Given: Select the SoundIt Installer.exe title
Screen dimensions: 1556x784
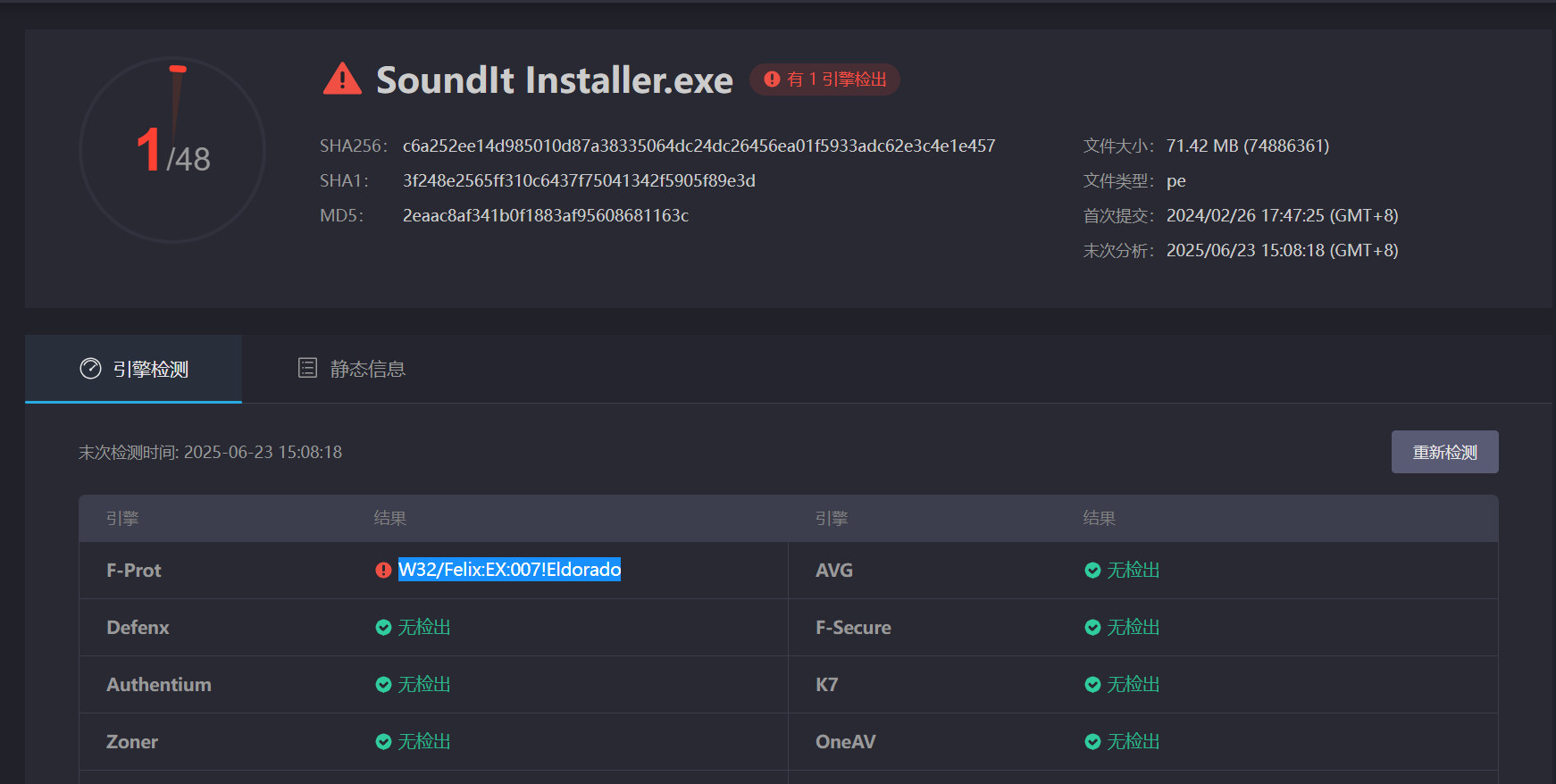Looking at the screenshot, I should pyautogui.click(x=555, y=79).
